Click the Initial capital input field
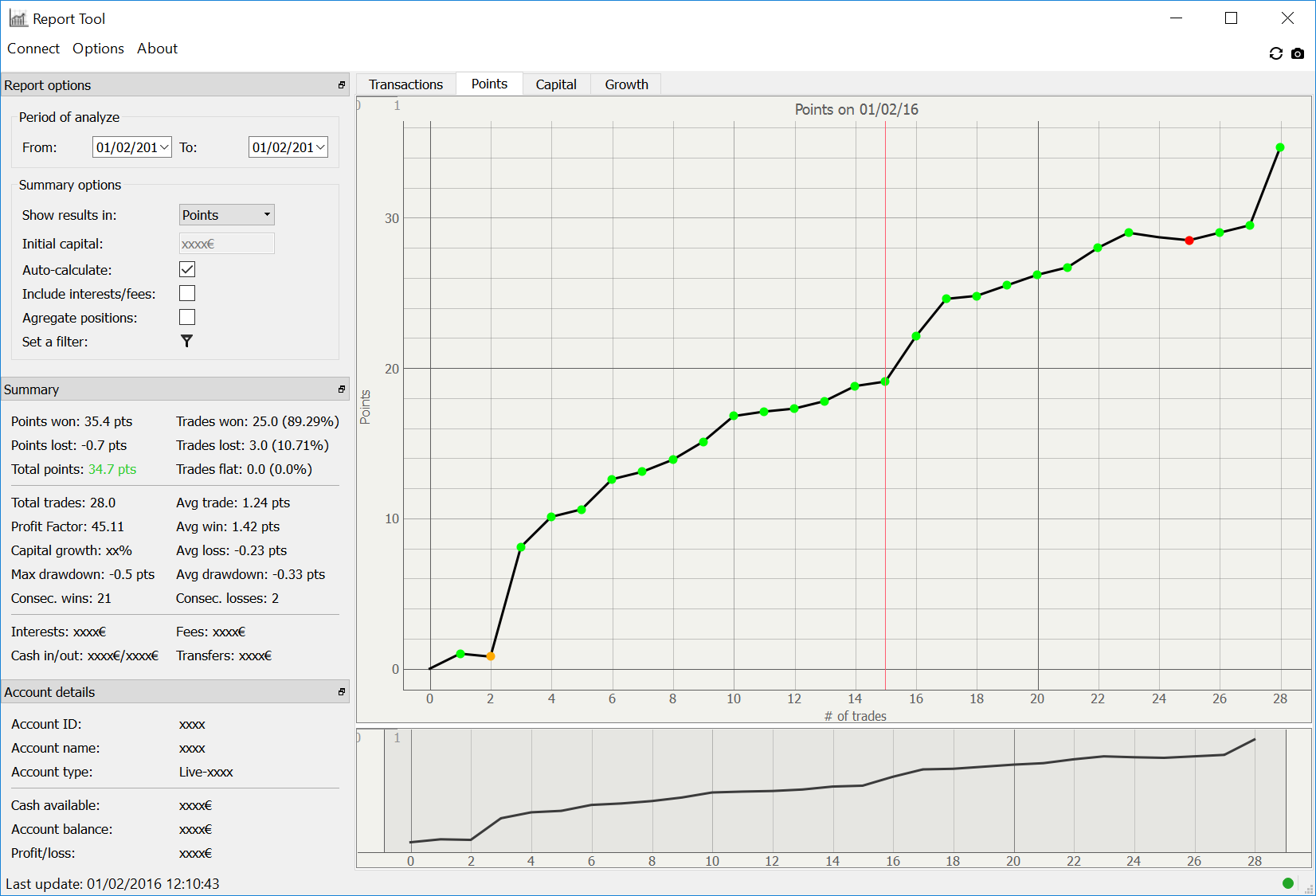1316x896 pixels. point(227,244)
